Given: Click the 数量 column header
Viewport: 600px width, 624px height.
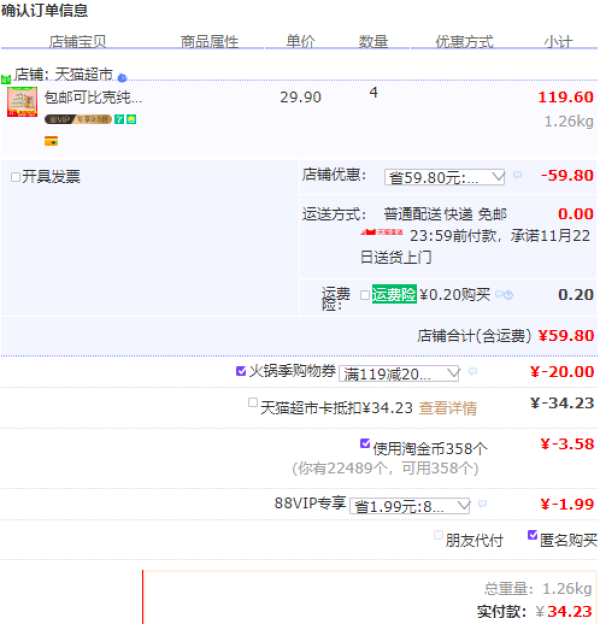Looking at the screenshot, I should point(373,41).
